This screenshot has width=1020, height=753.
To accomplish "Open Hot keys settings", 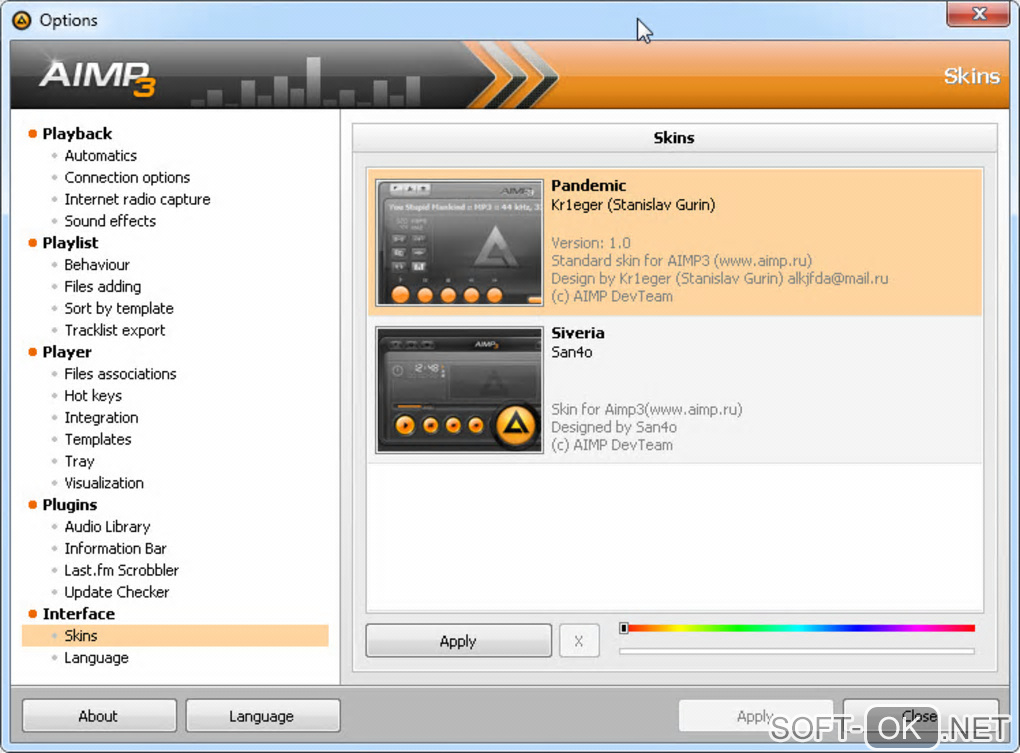I will [92, 396].
